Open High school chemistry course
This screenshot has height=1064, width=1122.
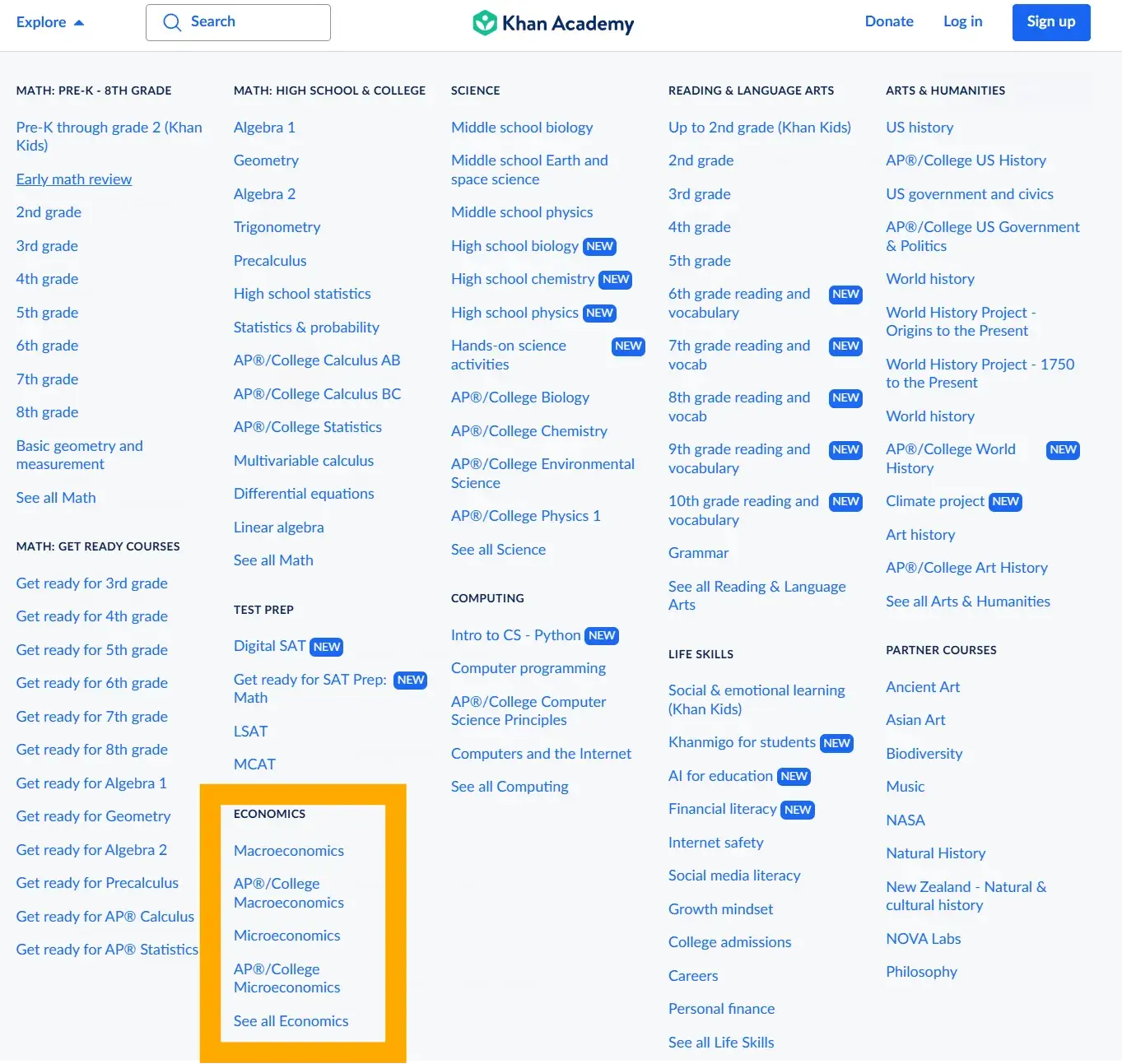pos(523,279)
